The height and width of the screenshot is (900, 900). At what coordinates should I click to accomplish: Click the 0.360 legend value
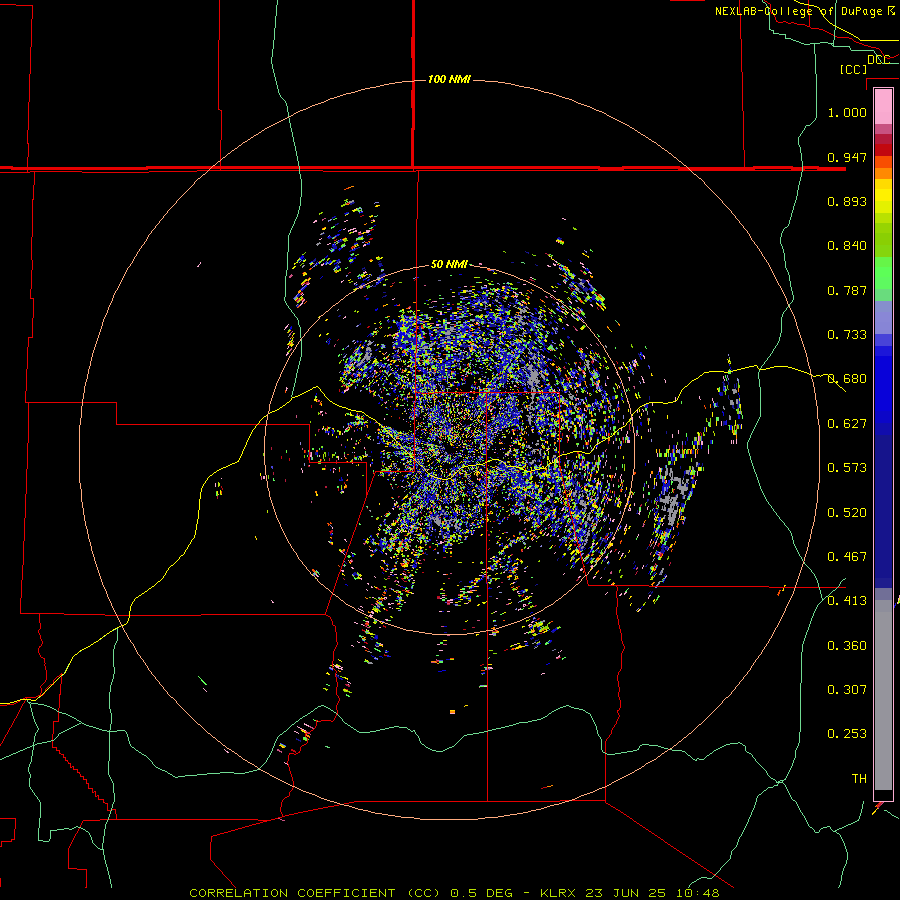(847, 646)
